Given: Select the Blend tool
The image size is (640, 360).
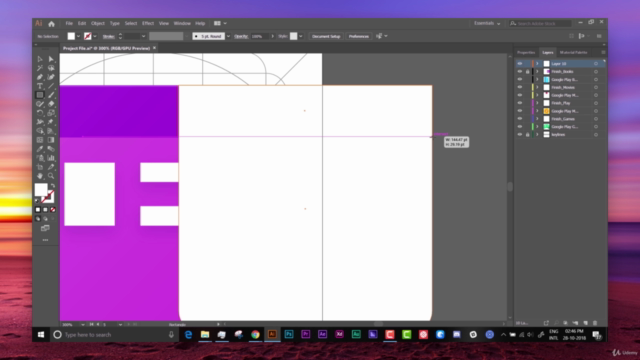Looking at the screenshot, I should click(x=51, y=149).
